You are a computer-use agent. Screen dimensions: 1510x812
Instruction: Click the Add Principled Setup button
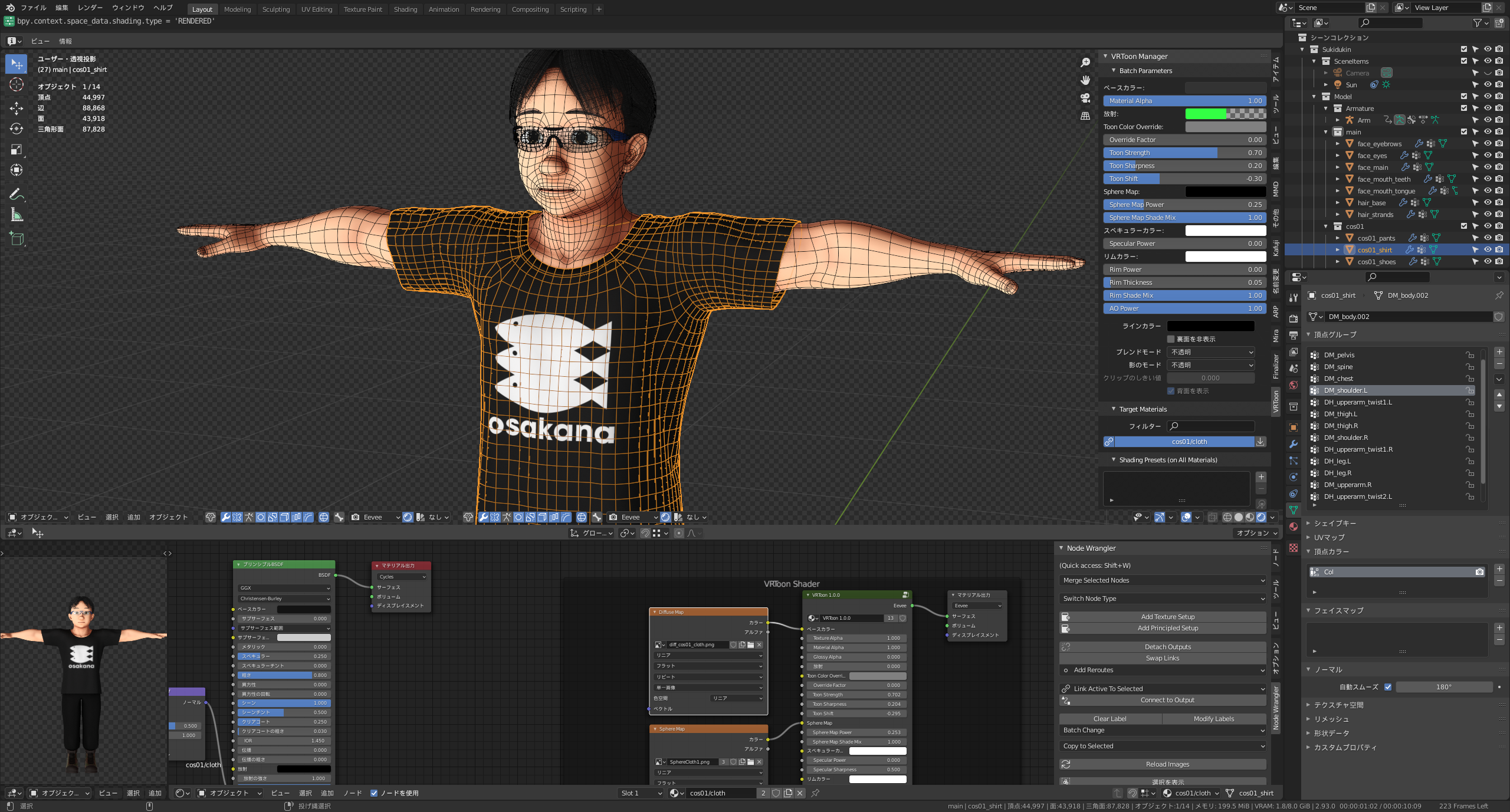coord(1167,628)
